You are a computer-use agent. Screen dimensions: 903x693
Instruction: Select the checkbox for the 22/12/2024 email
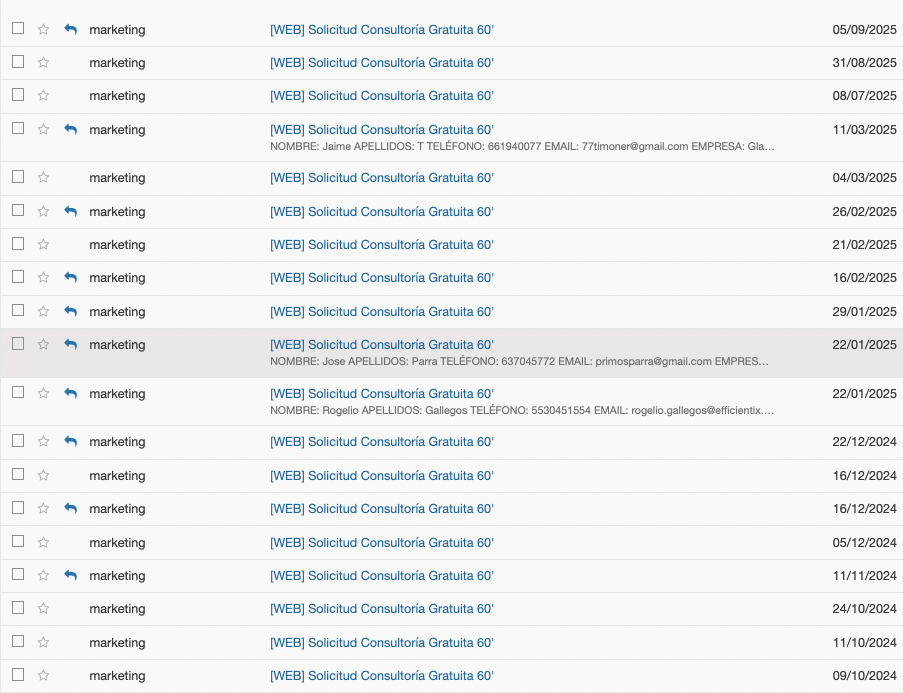pos(18,440)
